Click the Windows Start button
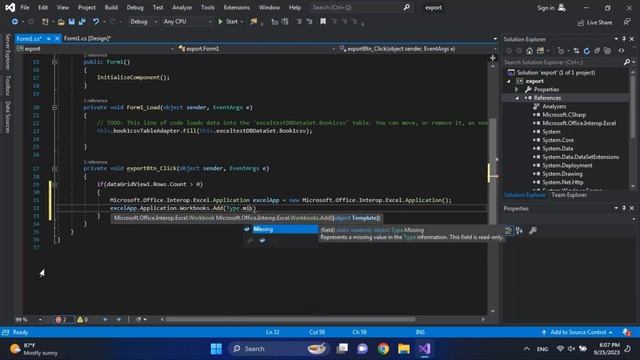Viewport: 640px width, 360px height. tap(216, 349)
